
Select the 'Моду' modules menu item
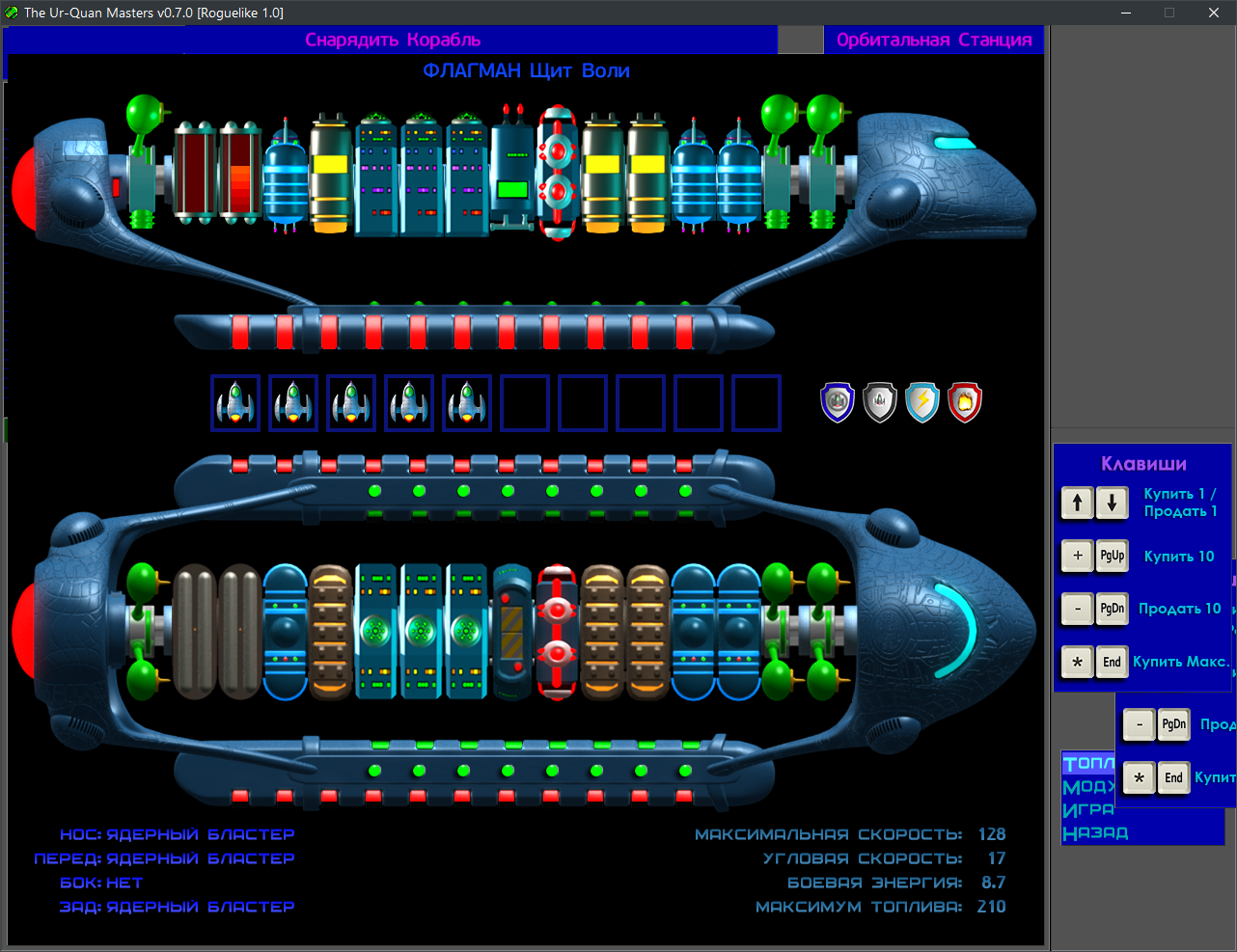tap(1088, 787)
